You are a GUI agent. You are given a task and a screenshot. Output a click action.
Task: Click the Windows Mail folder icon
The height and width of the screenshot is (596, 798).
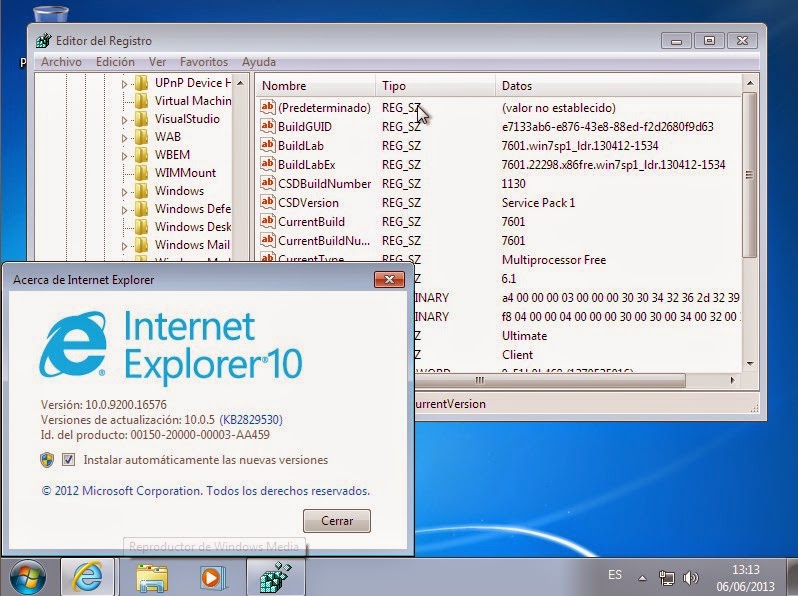point(142,245)
